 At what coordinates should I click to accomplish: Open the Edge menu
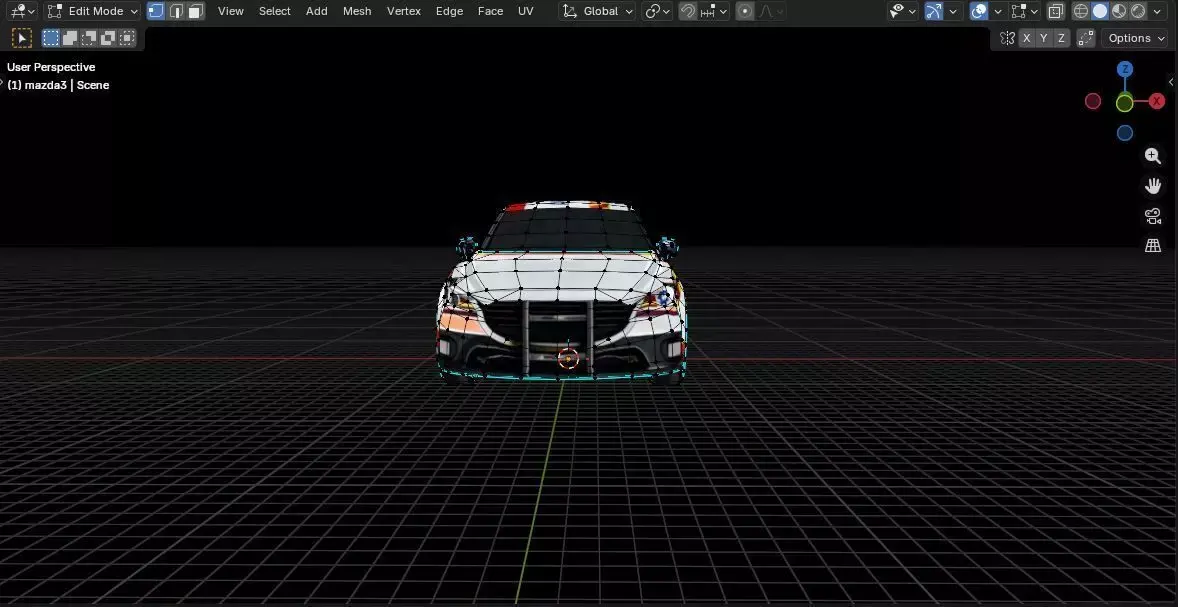click(x=449, y=11)
